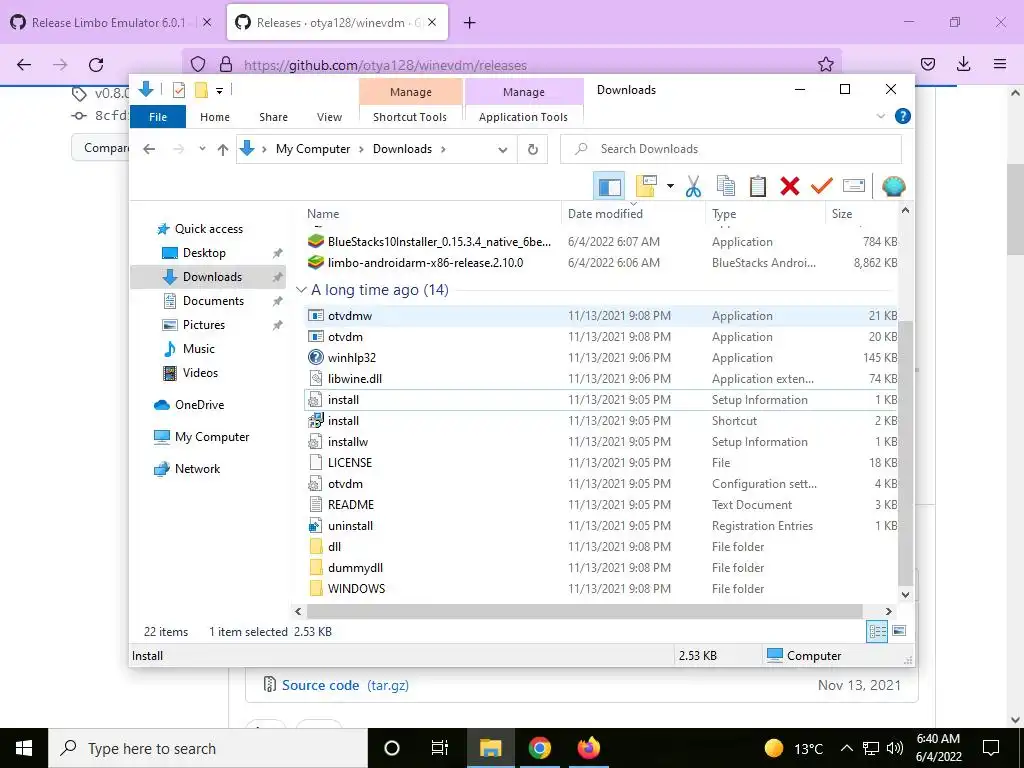Open the Share ribbon tab

coord(273,117)
